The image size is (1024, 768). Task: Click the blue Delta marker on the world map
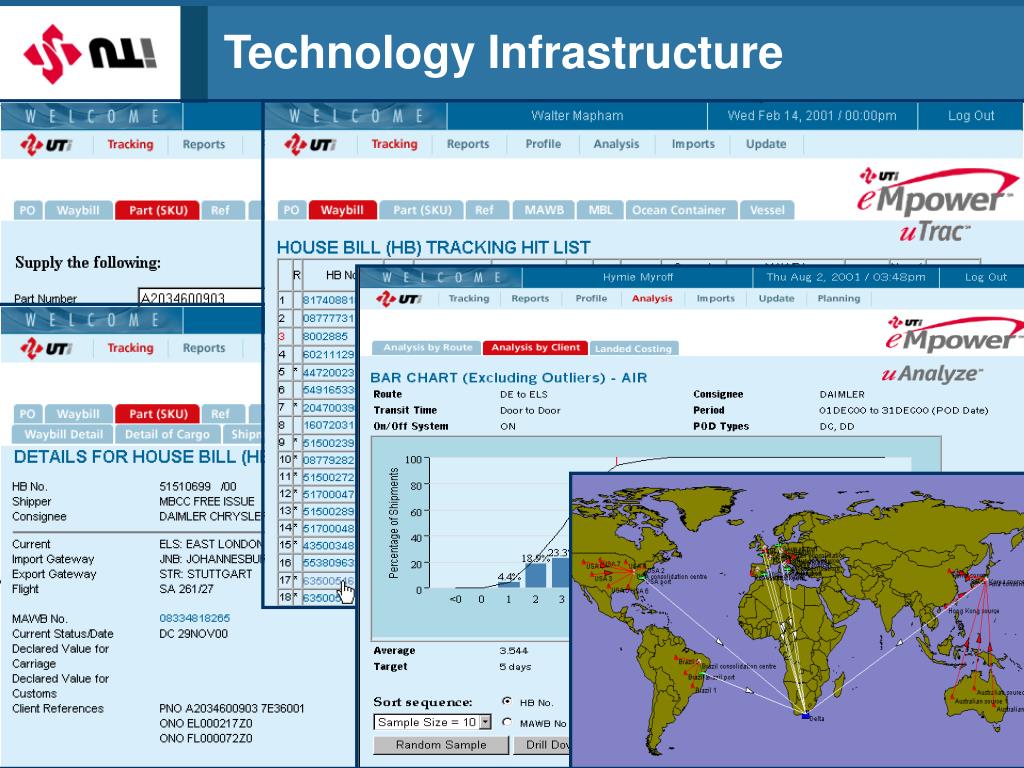tap(805, 716)
